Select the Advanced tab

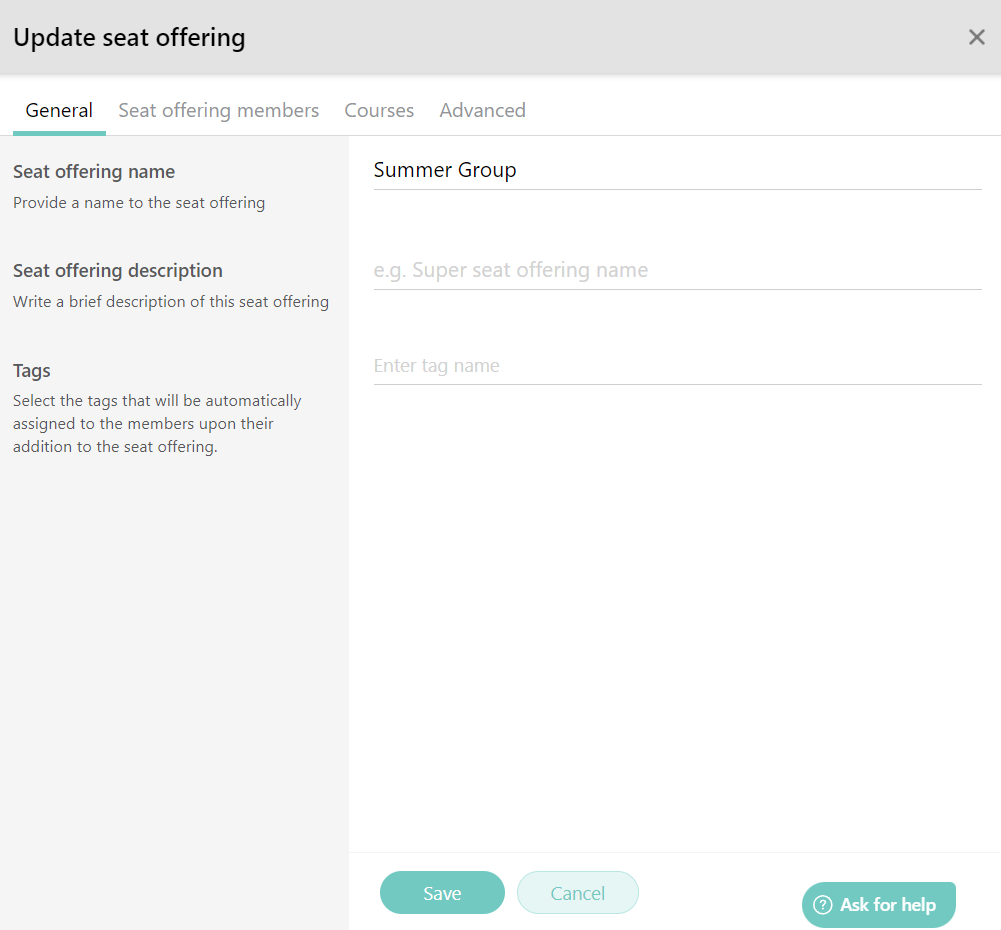(482, 110)
